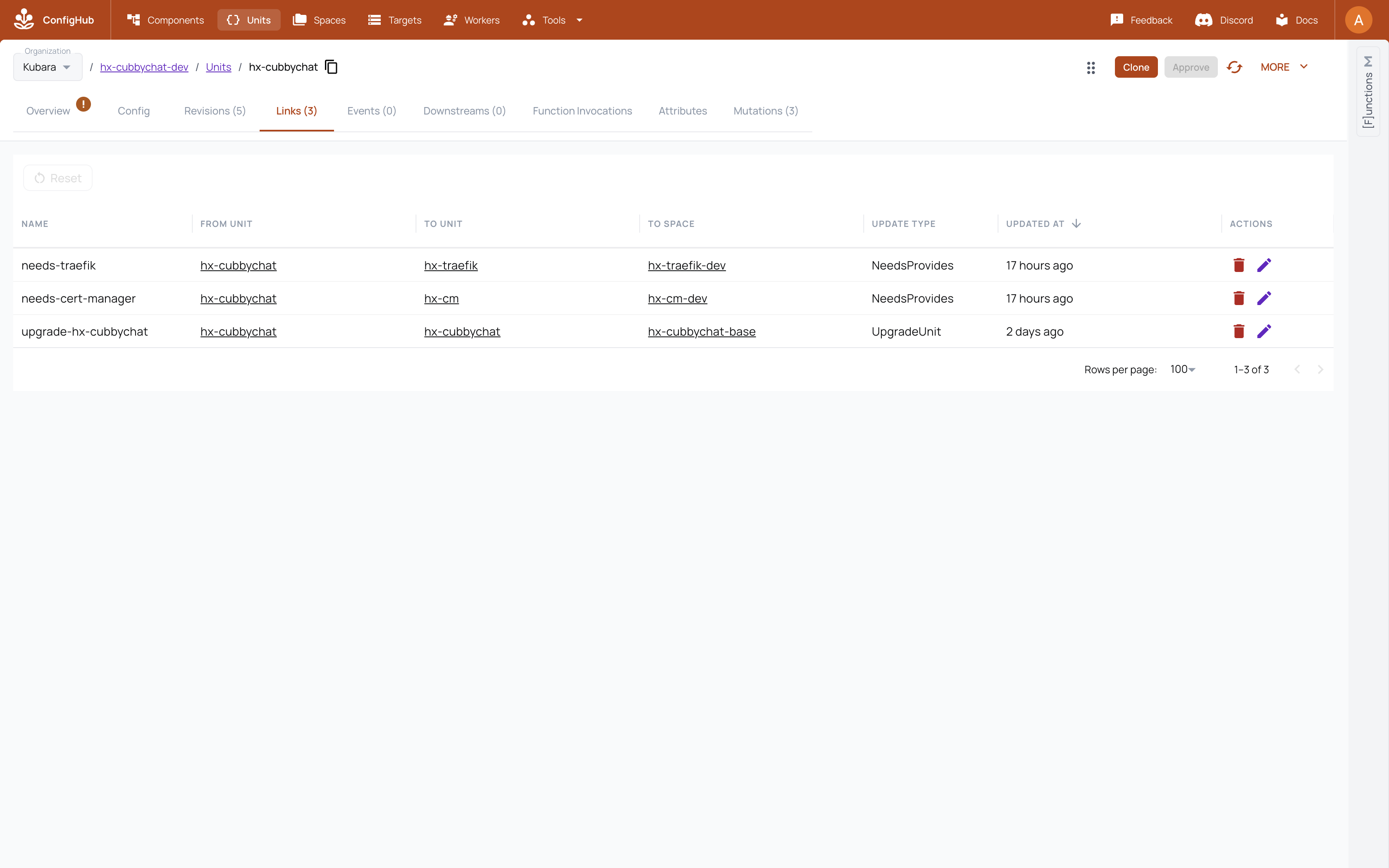Select the Links (3) tab
Viewport: 1389px width, 868px height.
(296, 111)
